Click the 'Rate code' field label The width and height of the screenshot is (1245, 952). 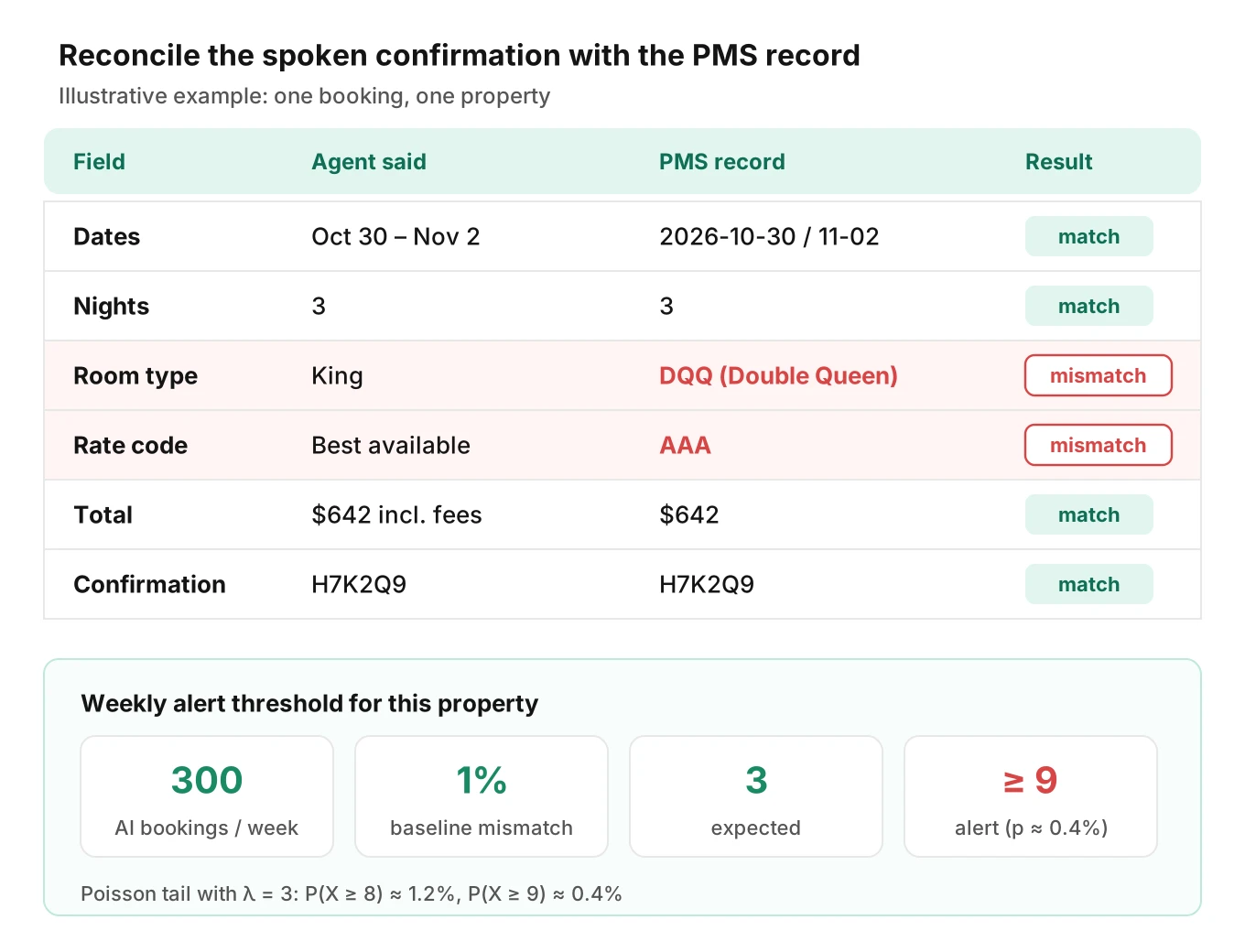pos(131,445)
